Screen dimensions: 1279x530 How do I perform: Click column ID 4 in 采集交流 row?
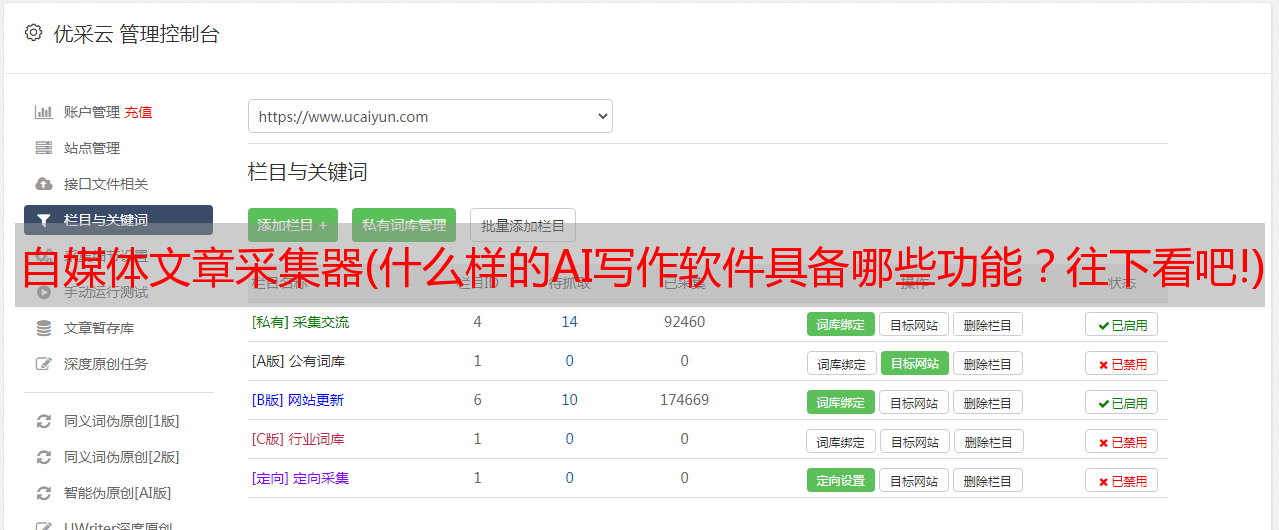477,322
